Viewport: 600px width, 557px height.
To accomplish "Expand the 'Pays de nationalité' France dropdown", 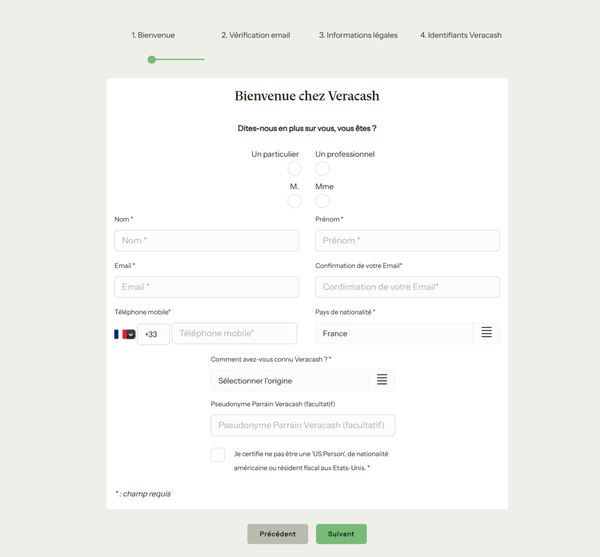I will [394, 333].
